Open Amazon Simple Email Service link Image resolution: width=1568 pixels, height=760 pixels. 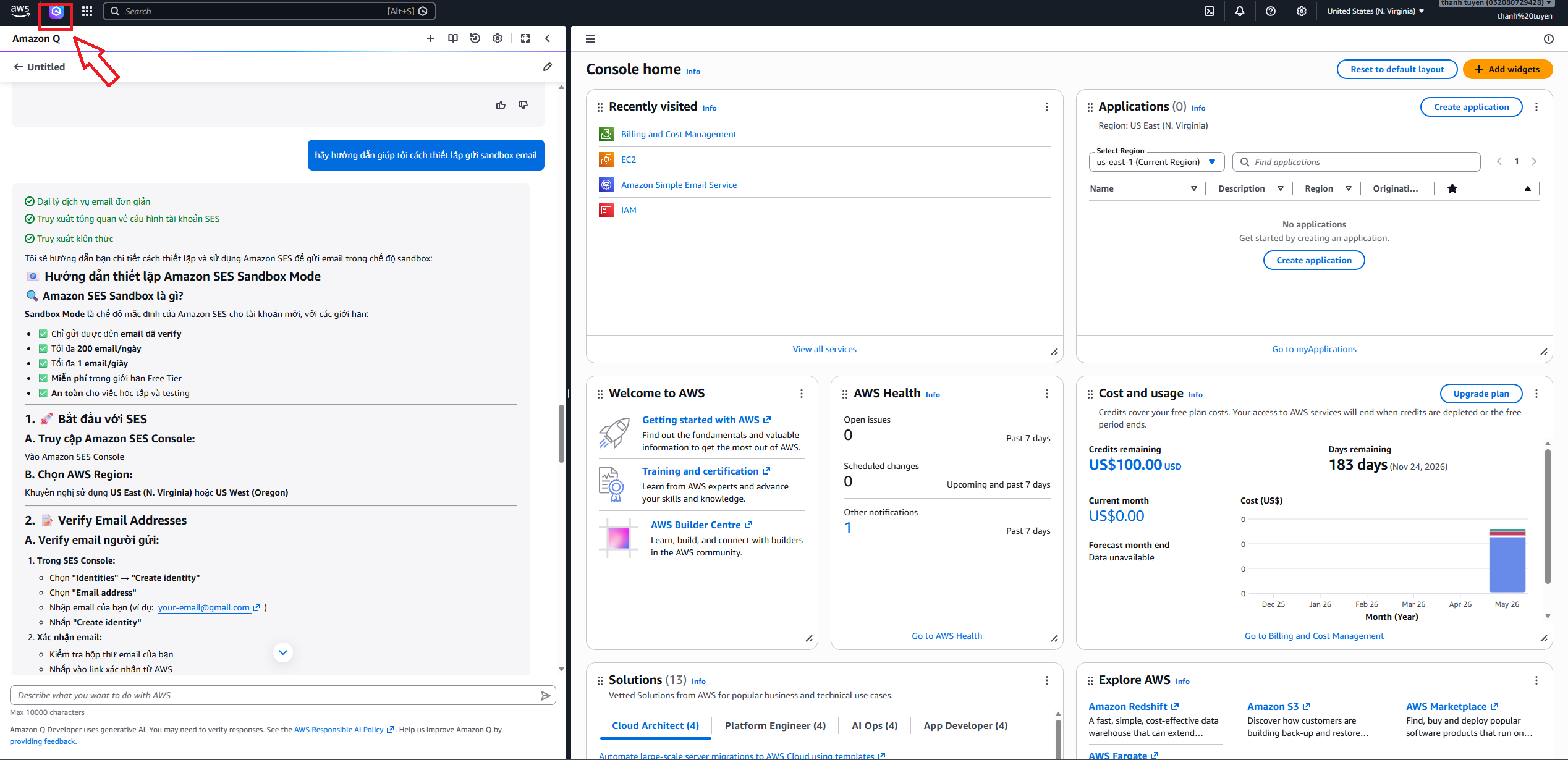(679, 185)
